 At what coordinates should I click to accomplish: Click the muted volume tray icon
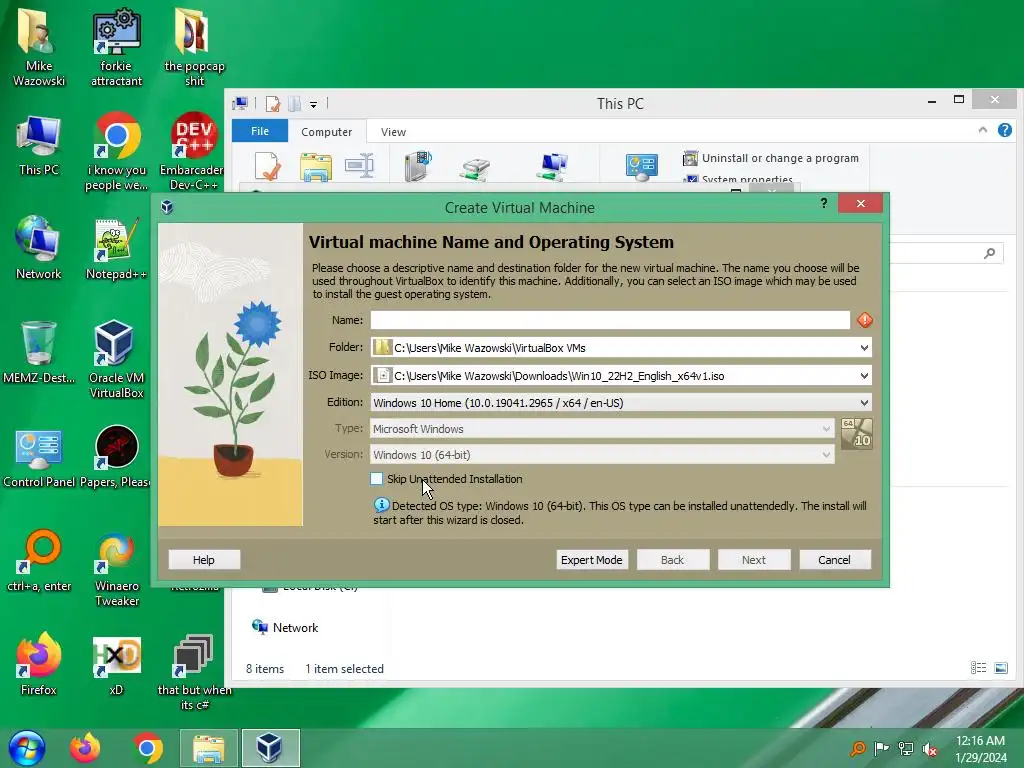(x=930, y=749)
